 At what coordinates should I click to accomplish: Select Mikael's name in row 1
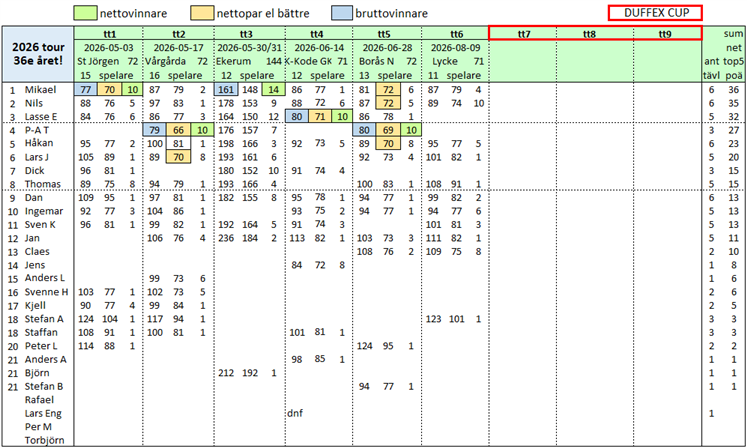[40, 90]
